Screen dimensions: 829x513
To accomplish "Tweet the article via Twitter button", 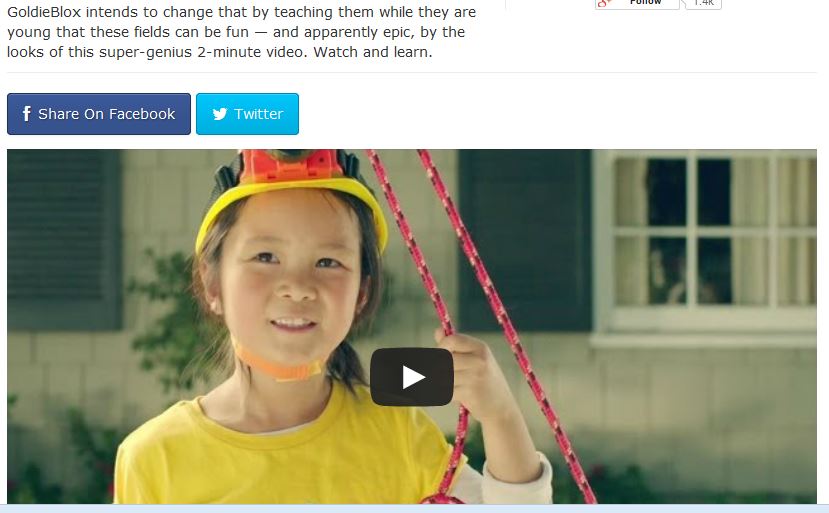I will pos(247,114).
